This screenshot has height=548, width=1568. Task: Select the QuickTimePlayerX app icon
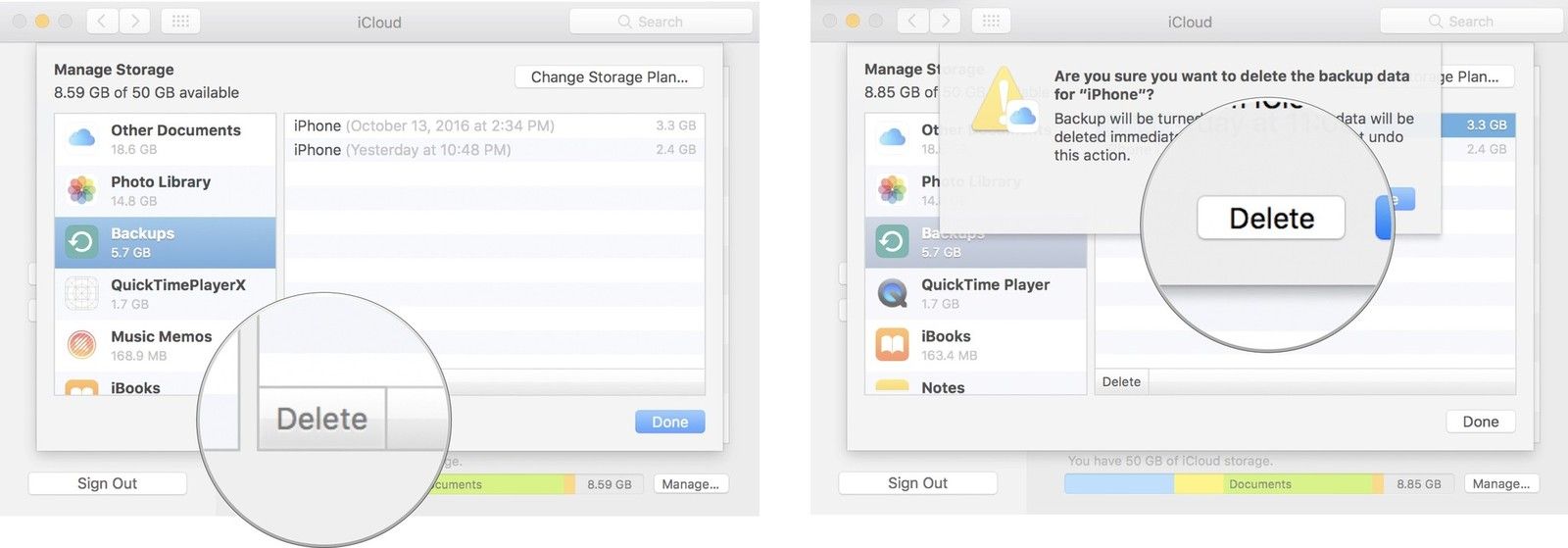click(x=82, y=293)
